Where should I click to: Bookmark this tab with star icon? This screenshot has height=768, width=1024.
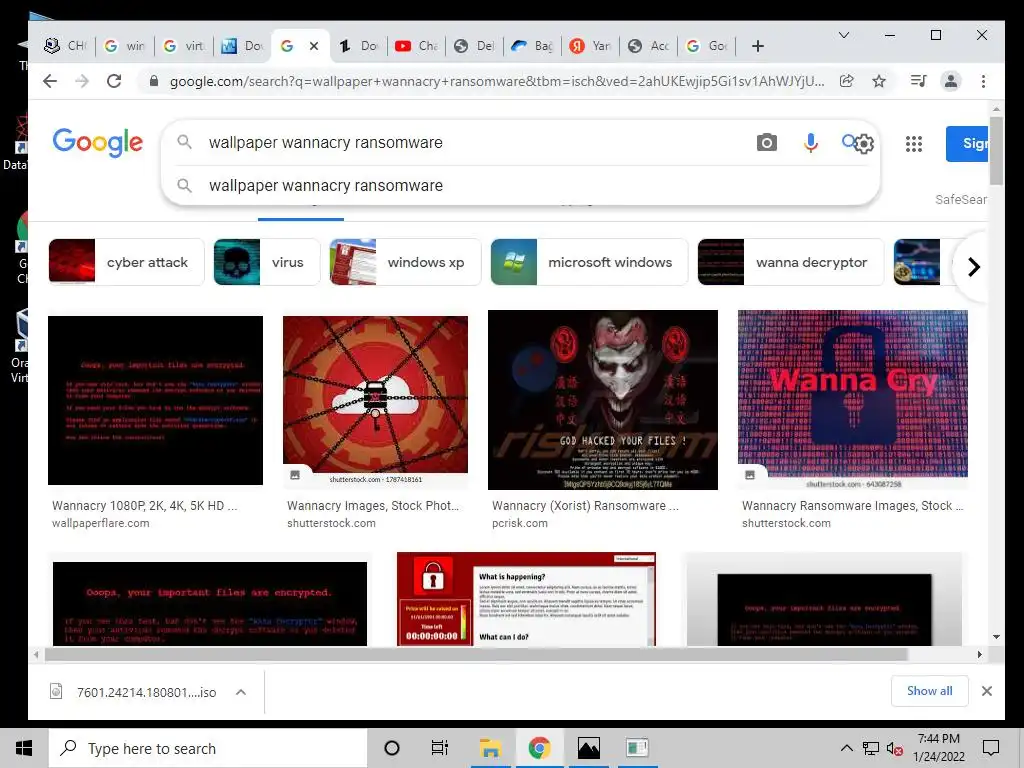point(879,81)
